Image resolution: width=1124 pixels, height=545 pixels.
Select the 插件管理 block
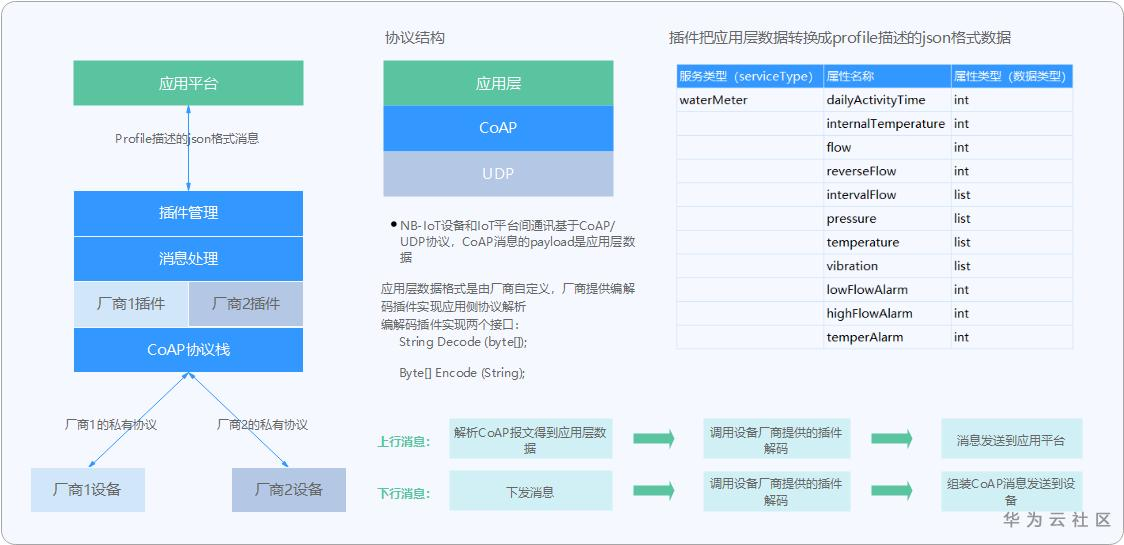click(189, 213)
